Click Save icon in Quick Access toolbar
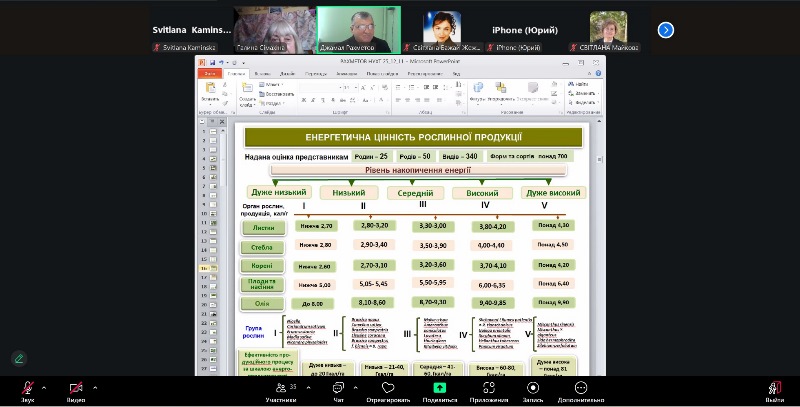The image size is (800, 407). pos(212,62)
